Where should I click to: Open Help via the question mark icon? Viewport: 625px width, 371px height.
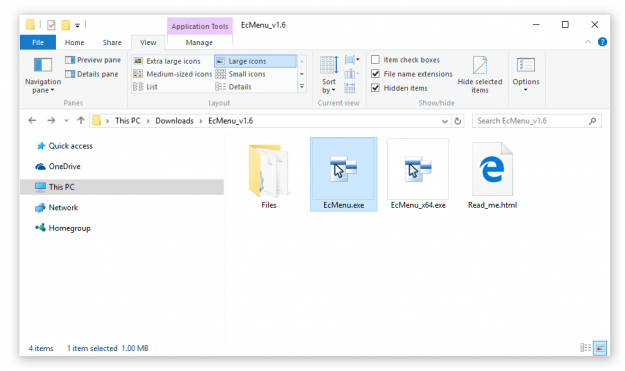602,42
